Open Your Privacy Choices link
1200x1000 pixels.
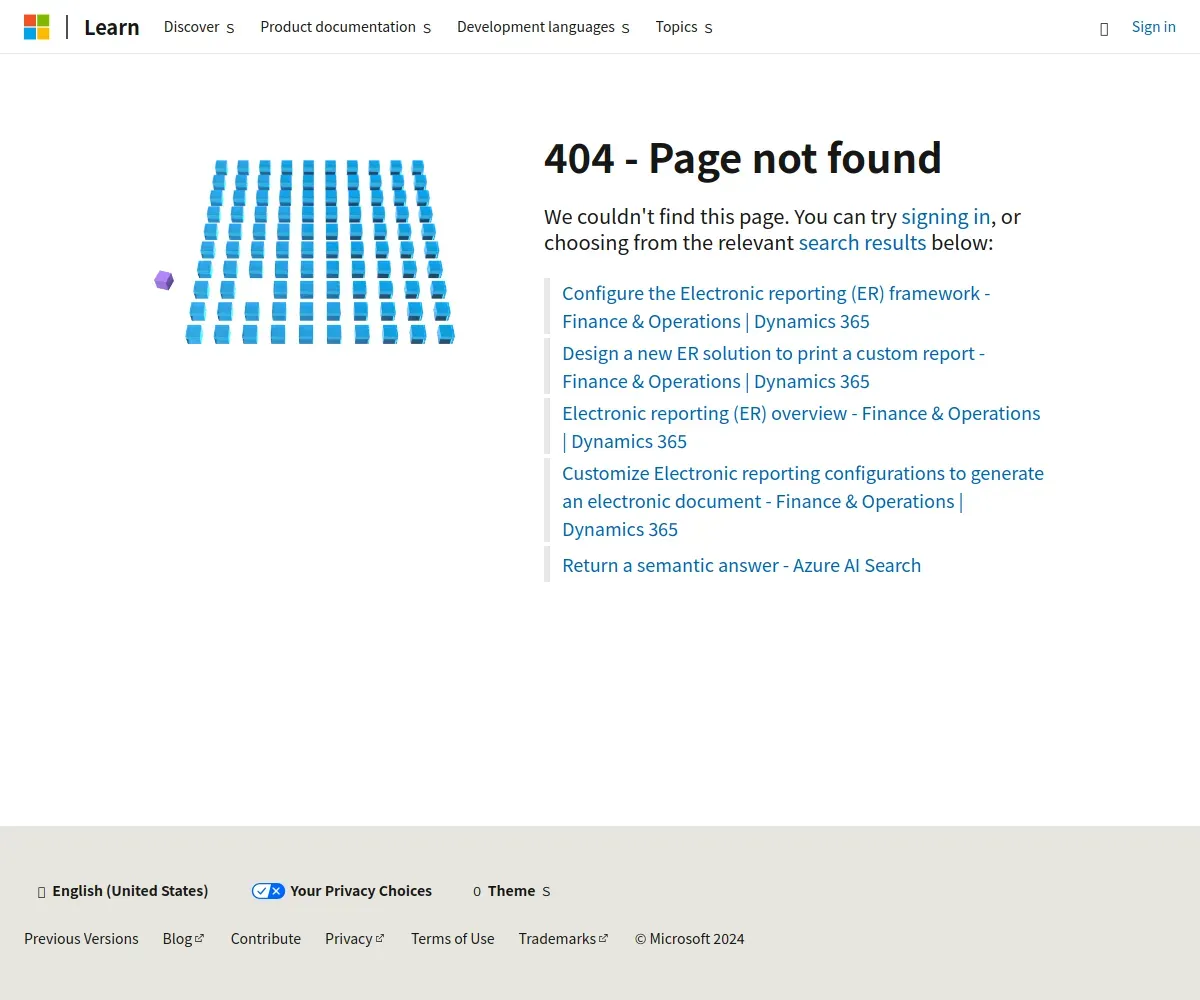[342, 891]
